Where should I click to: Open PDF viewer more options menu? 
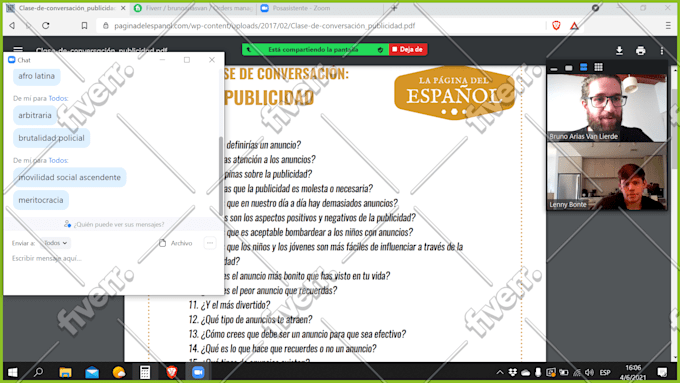coord(662,51)
